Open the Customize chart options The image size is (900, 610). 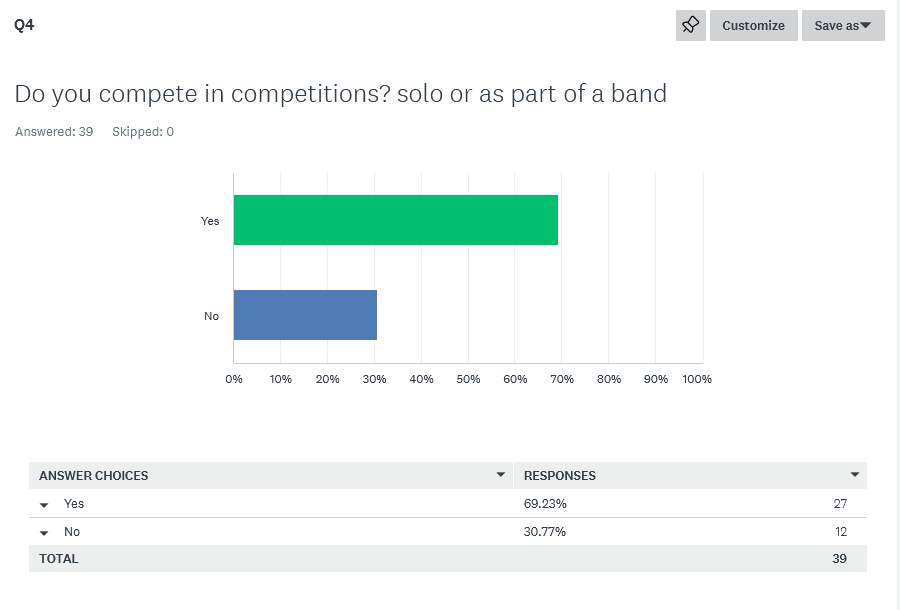pos(753,26)
